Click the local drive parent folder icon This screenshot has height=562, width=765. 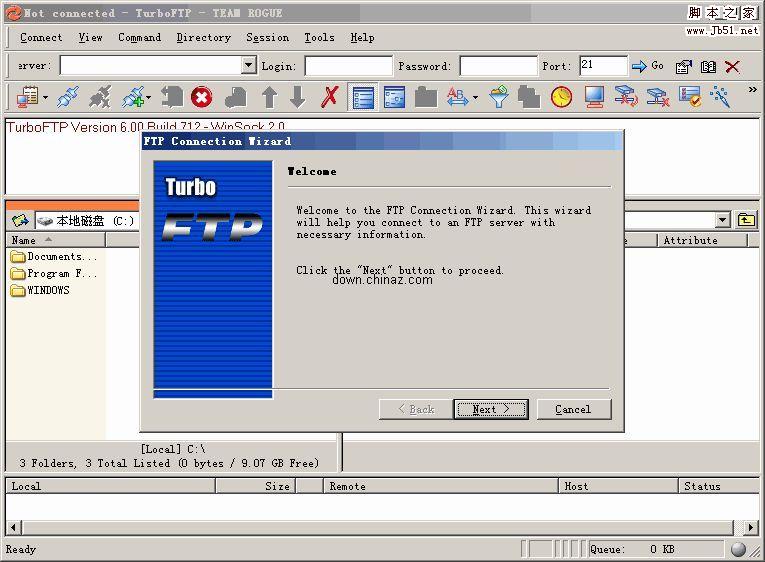pos(20,220)
